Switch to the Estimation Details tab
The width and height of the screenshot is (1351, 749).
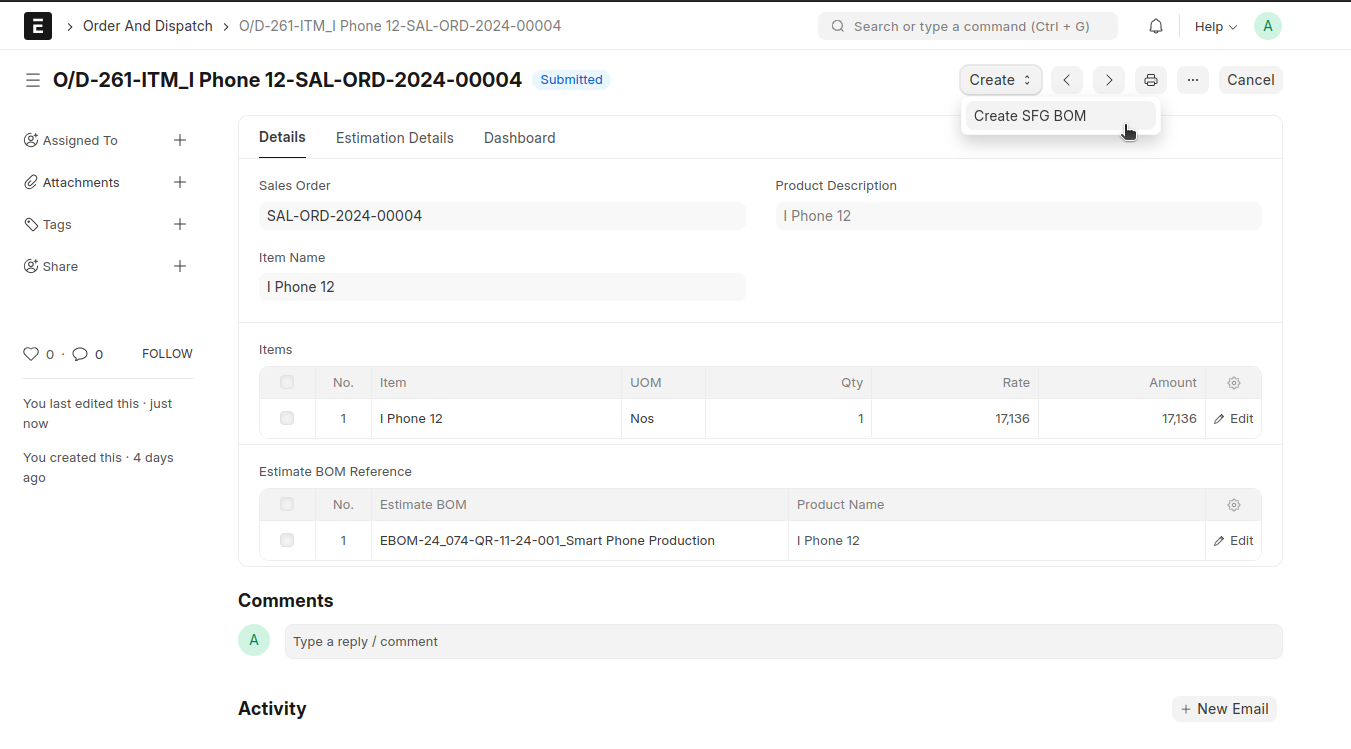coord(394,138)
